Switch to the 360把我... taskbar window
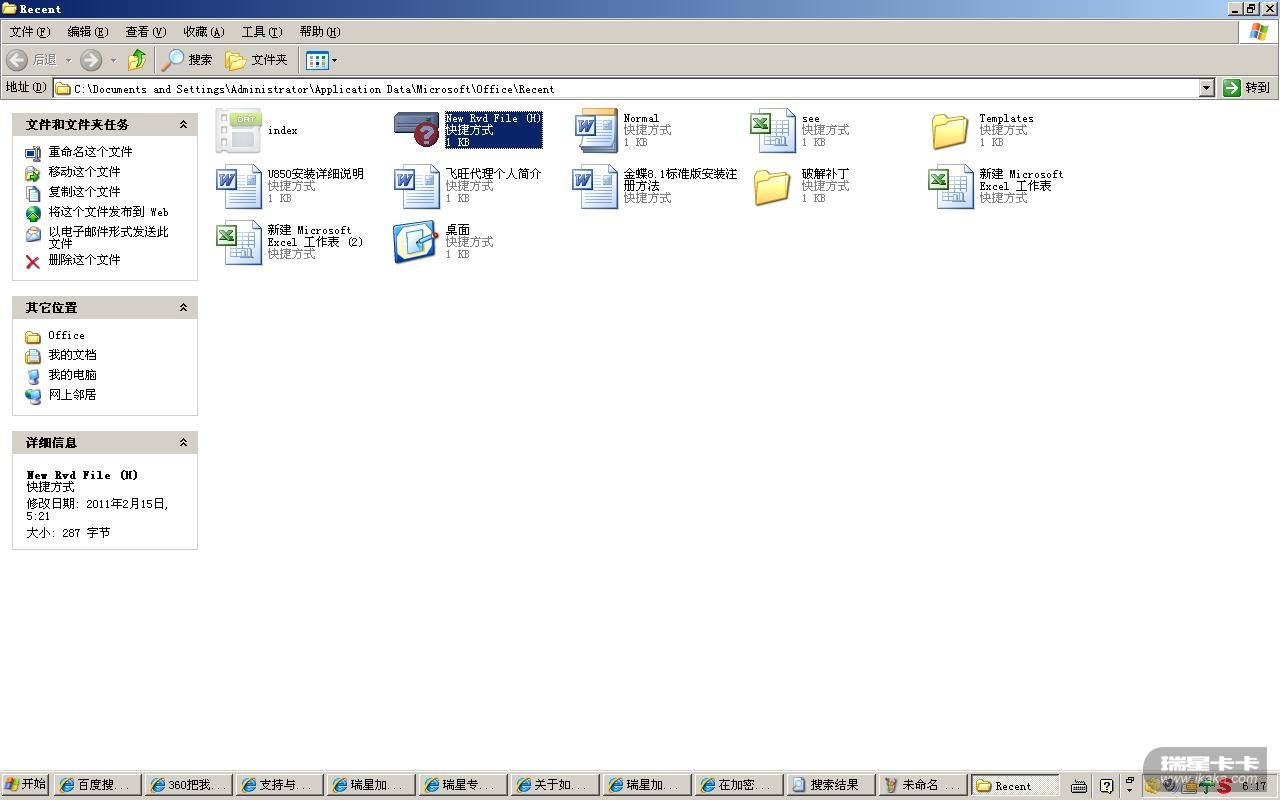The height and width of the screenshot is (800, 1280). click(x=189, y=785)
